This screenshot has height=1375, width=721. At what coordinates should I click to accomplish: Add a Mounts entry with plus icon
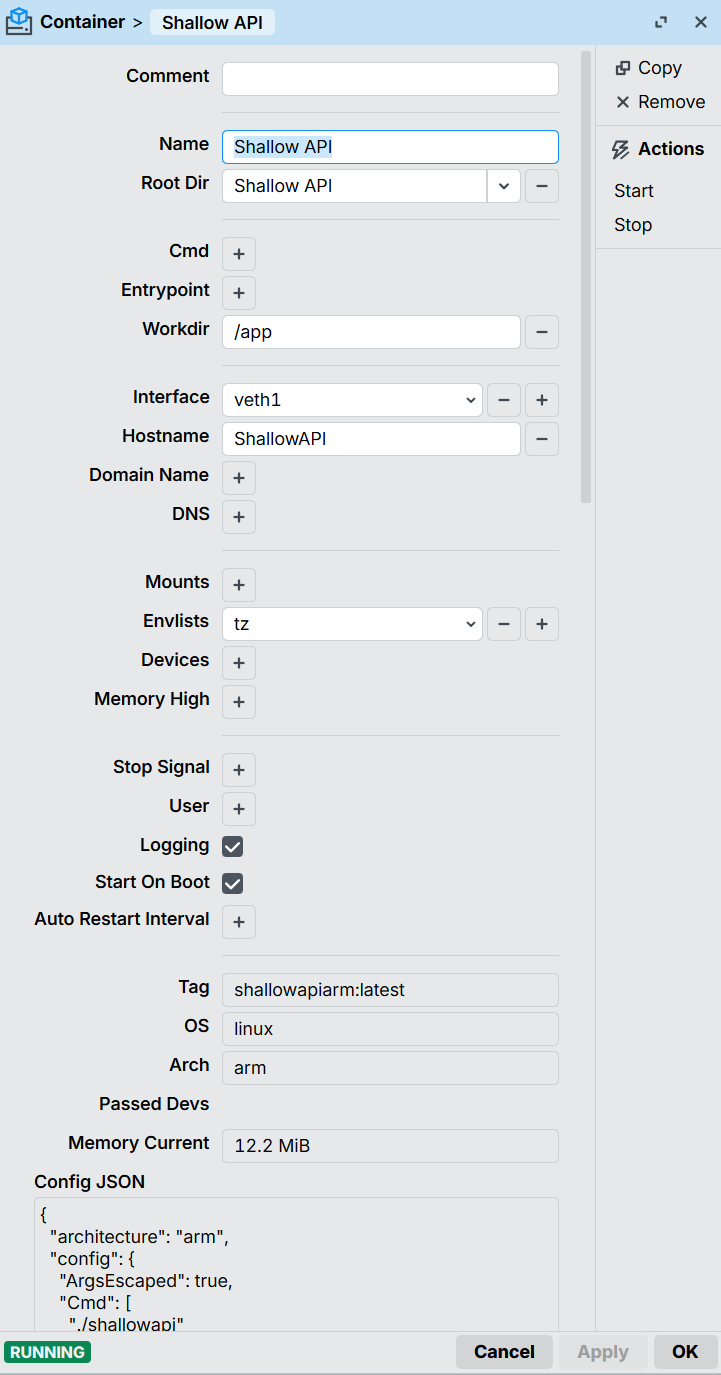click(239, 585)
